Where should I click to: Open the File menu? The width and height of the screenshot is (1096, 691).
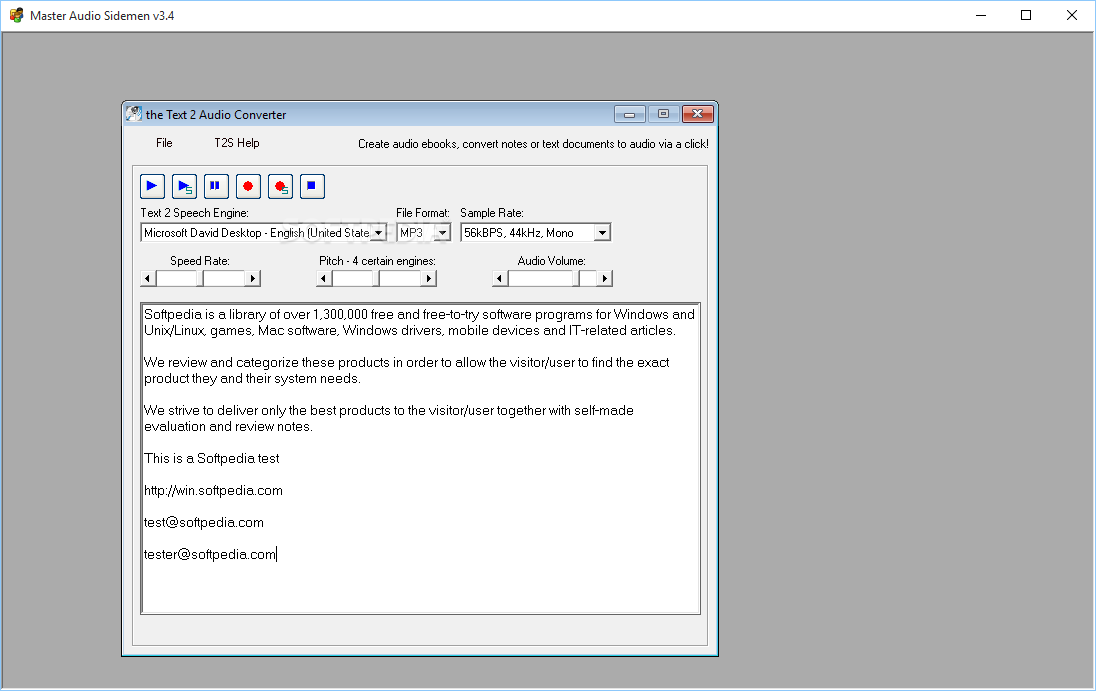[x=164, y=143]
